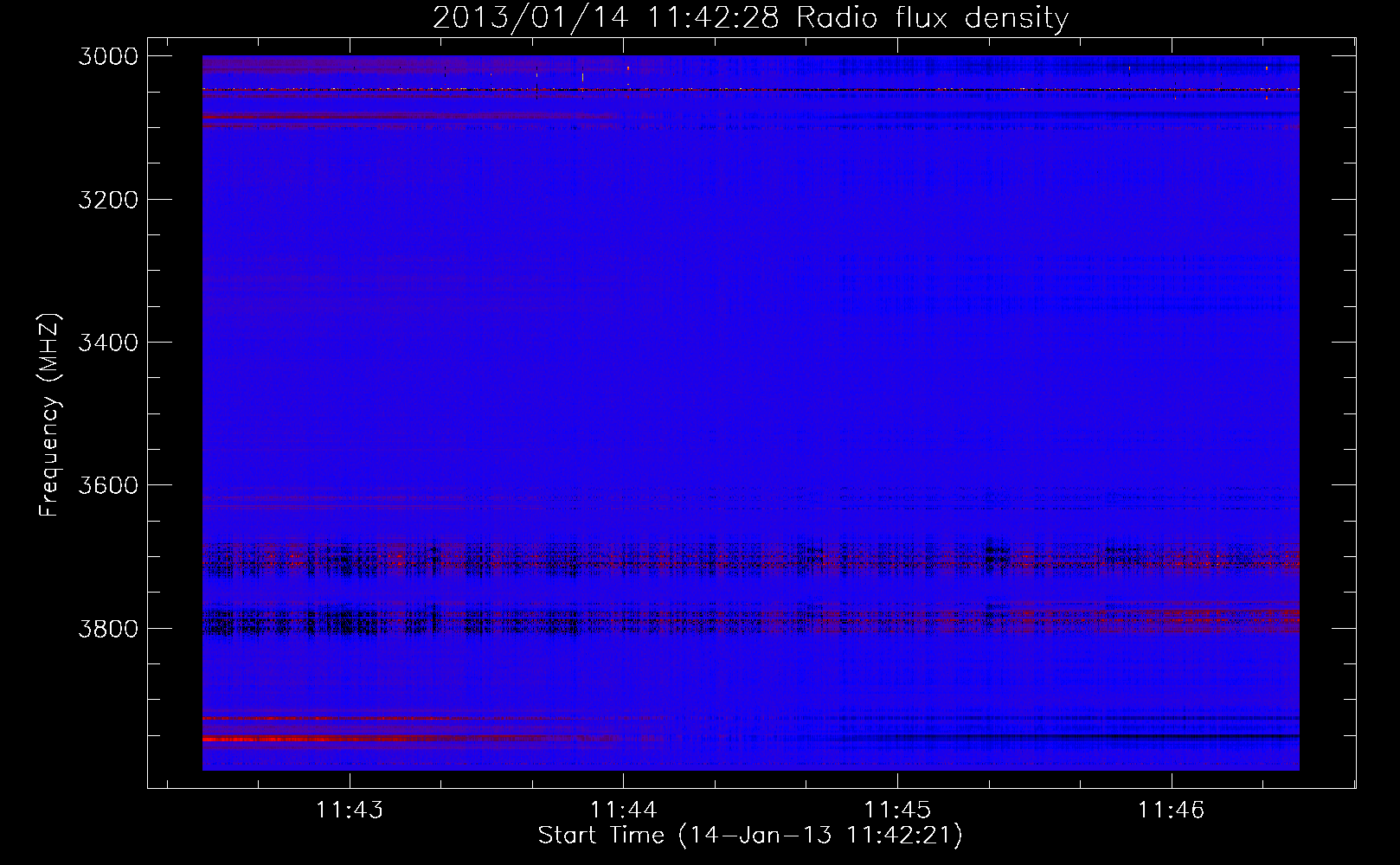1400x865 pixels.
Task: Click the 11:46 time axis label
Action: tap(1171, 811)
